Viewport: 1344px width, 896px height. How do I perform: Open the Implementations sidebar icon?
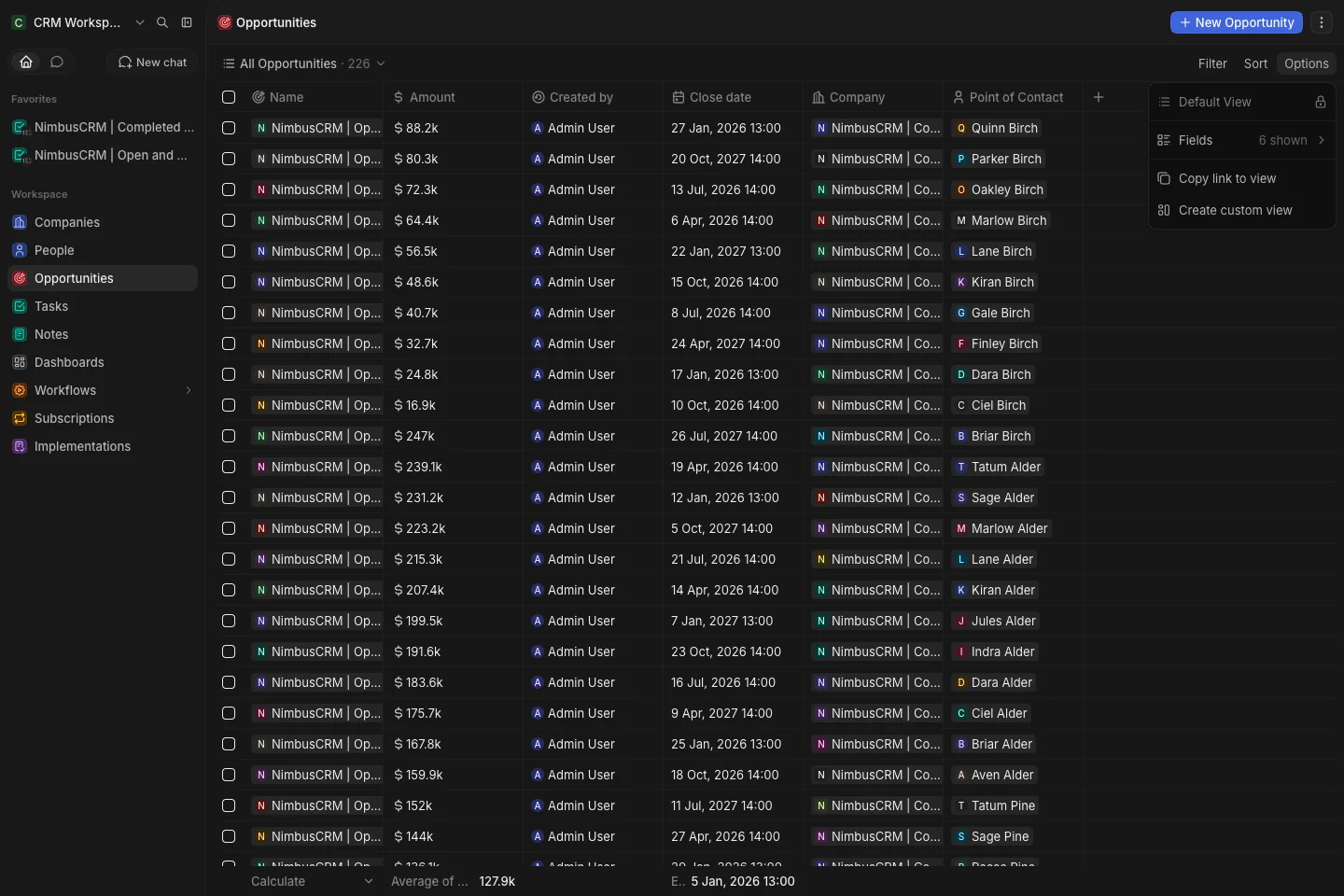click(x=20, y=446)
